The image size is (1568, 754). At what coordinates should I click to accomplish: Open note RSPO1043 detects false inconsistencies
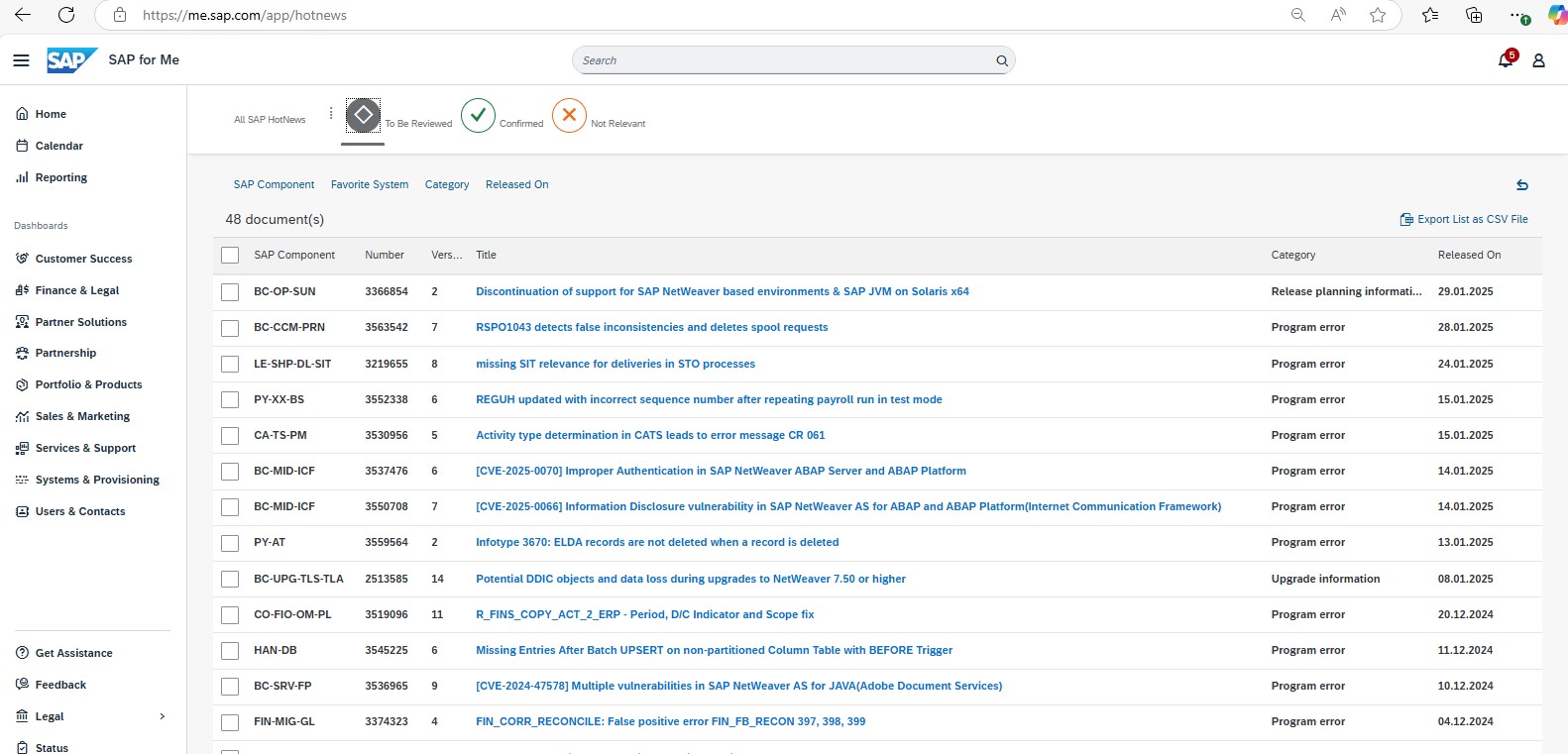coord(651,327)
